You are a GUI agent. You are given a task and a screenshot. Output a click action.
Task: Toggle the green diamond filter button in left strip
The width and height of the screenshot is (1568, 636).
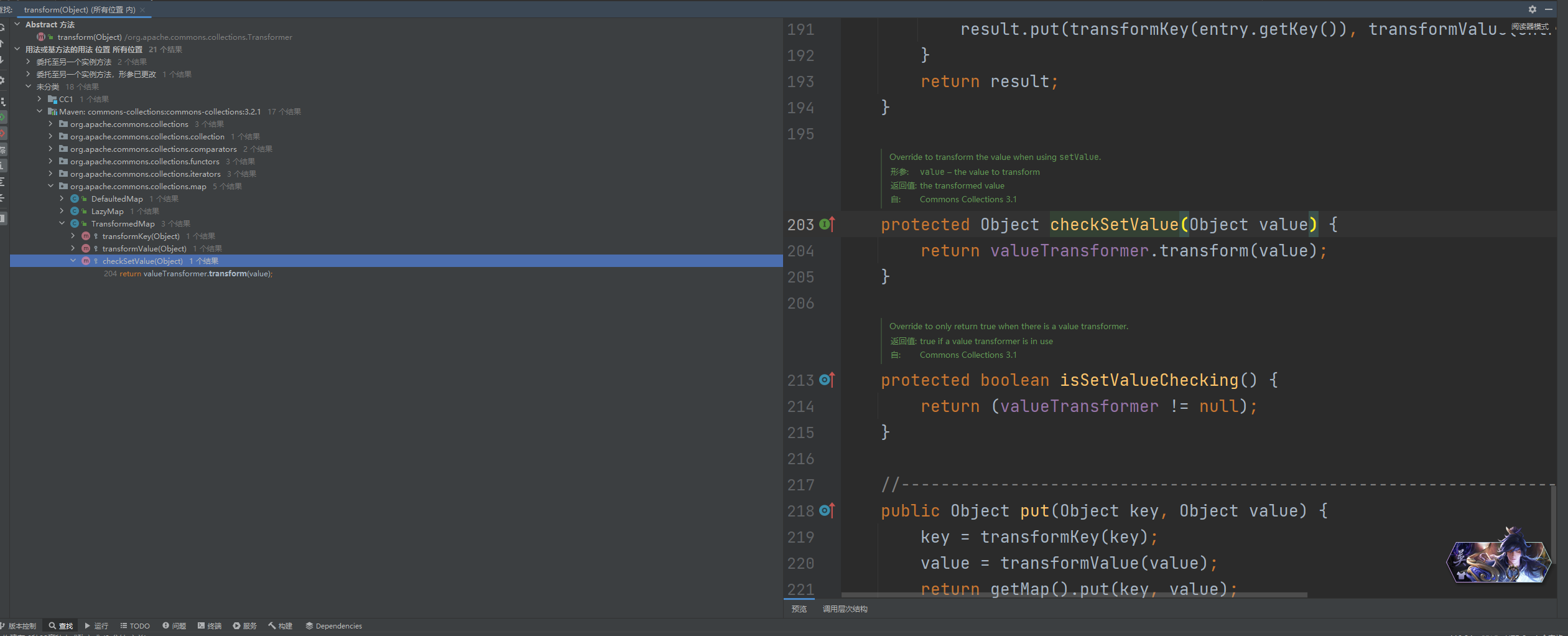(3, 117)
